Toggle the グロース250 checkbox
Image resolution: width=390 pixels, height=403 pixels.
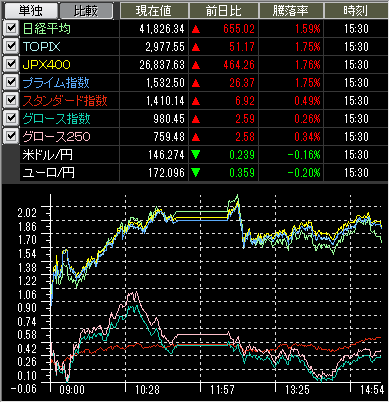click(11, 136)
